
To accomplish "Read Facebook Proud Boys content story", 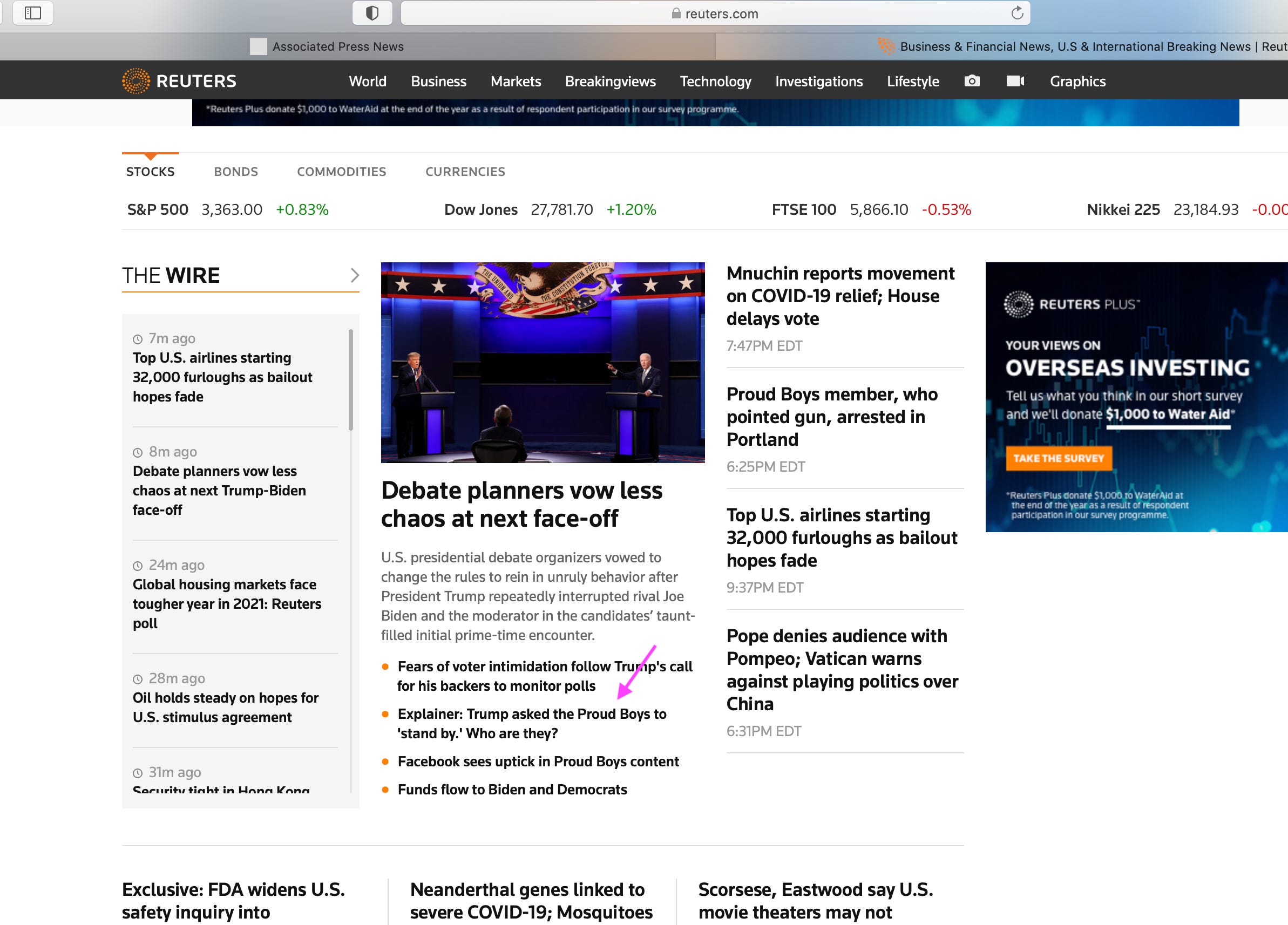I will [538, 761].
